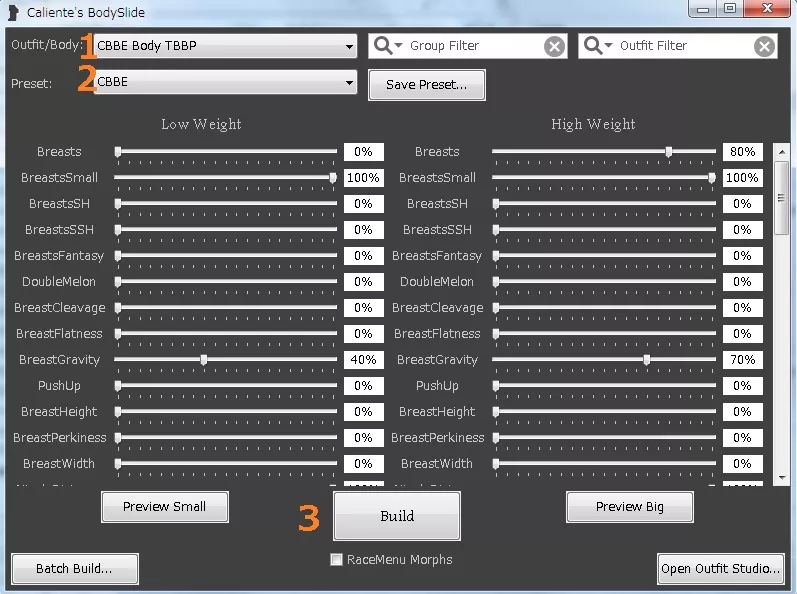Click the Low Weight BreastPerkiness slider handle
This screenshot has width=797, height=594.
point(118,437)
